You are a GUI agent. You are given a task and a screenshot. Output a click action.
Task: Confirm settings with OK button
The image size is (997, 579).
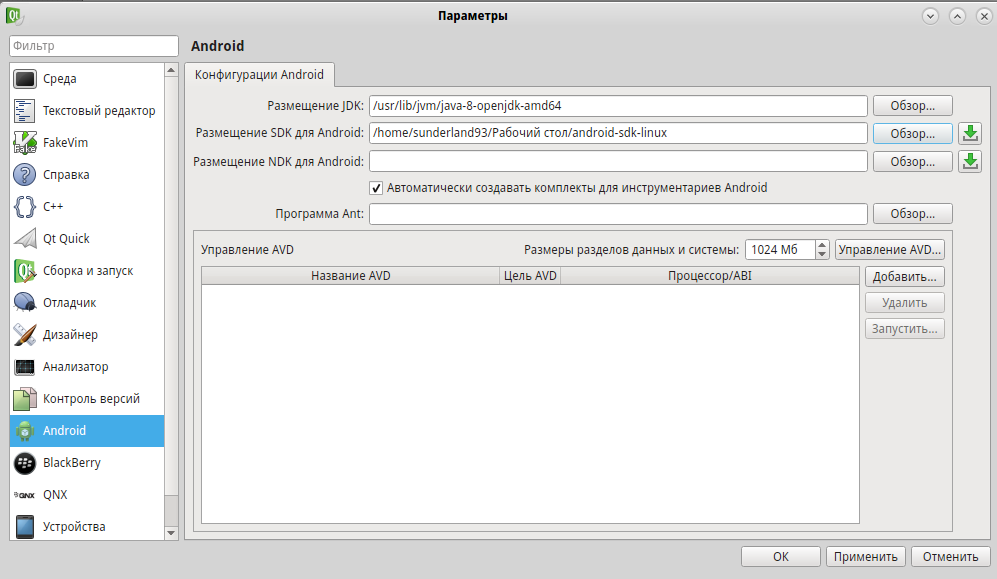click(781, 557)
